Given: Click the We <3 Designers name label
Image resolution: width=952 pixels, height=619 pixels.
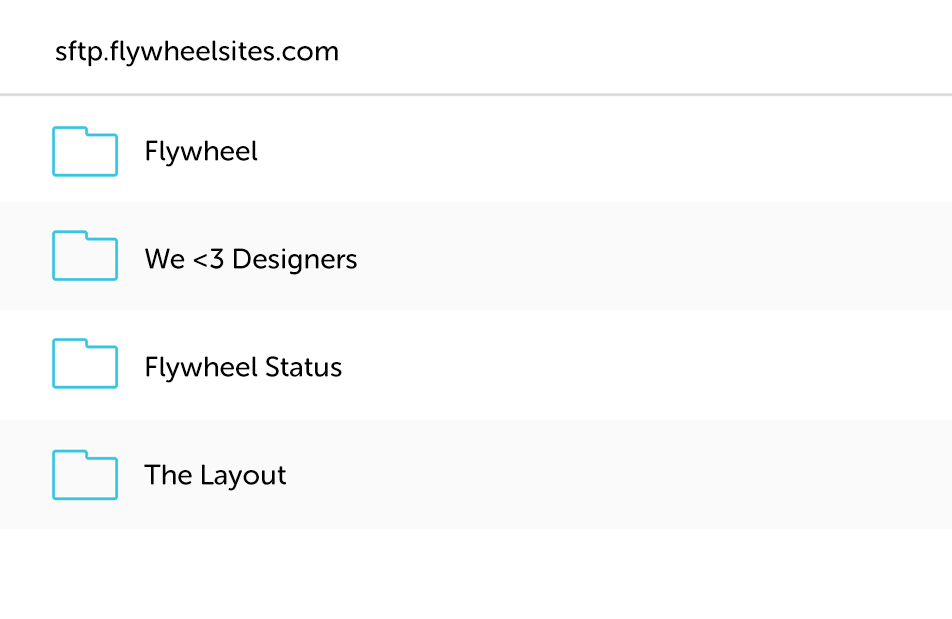Looking at the screenshot, I should (251, 258).
